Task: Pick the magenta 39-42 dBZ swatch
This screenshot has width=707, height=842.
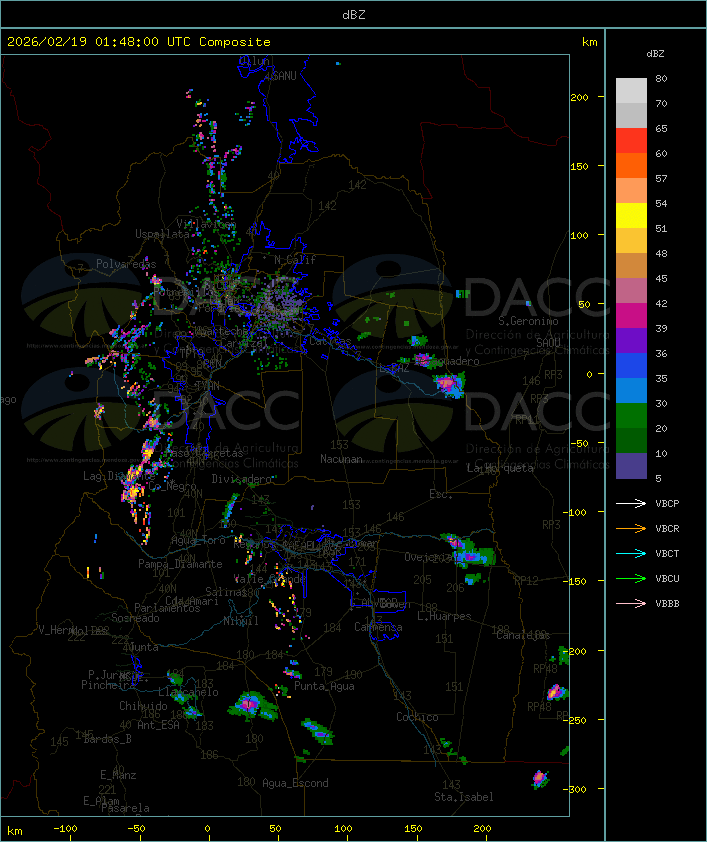Action: 631,316
